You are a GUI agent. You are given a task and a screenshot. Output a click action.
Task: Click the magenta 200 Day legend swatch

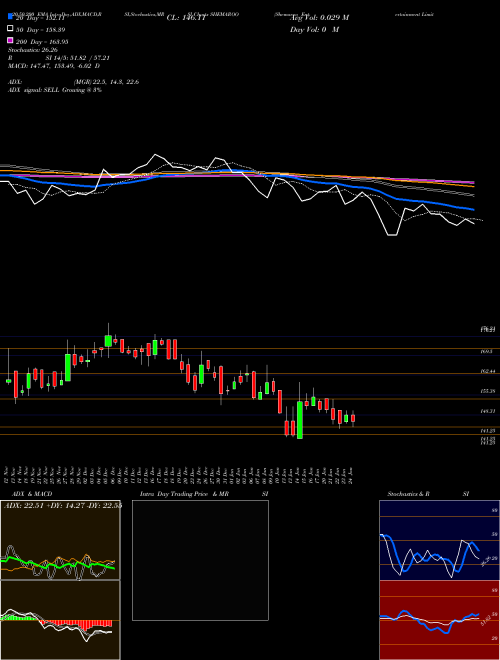click(x=11, y=40)
